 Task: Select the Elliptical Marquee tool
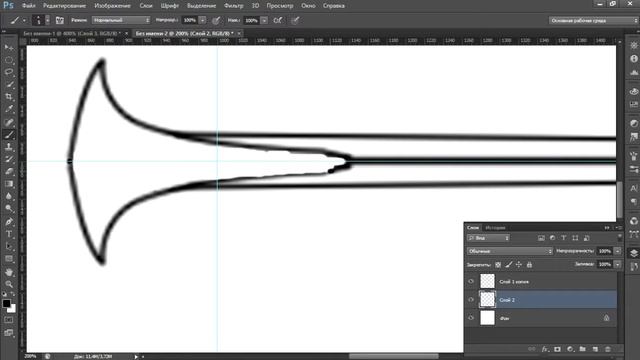click(9, 60)
